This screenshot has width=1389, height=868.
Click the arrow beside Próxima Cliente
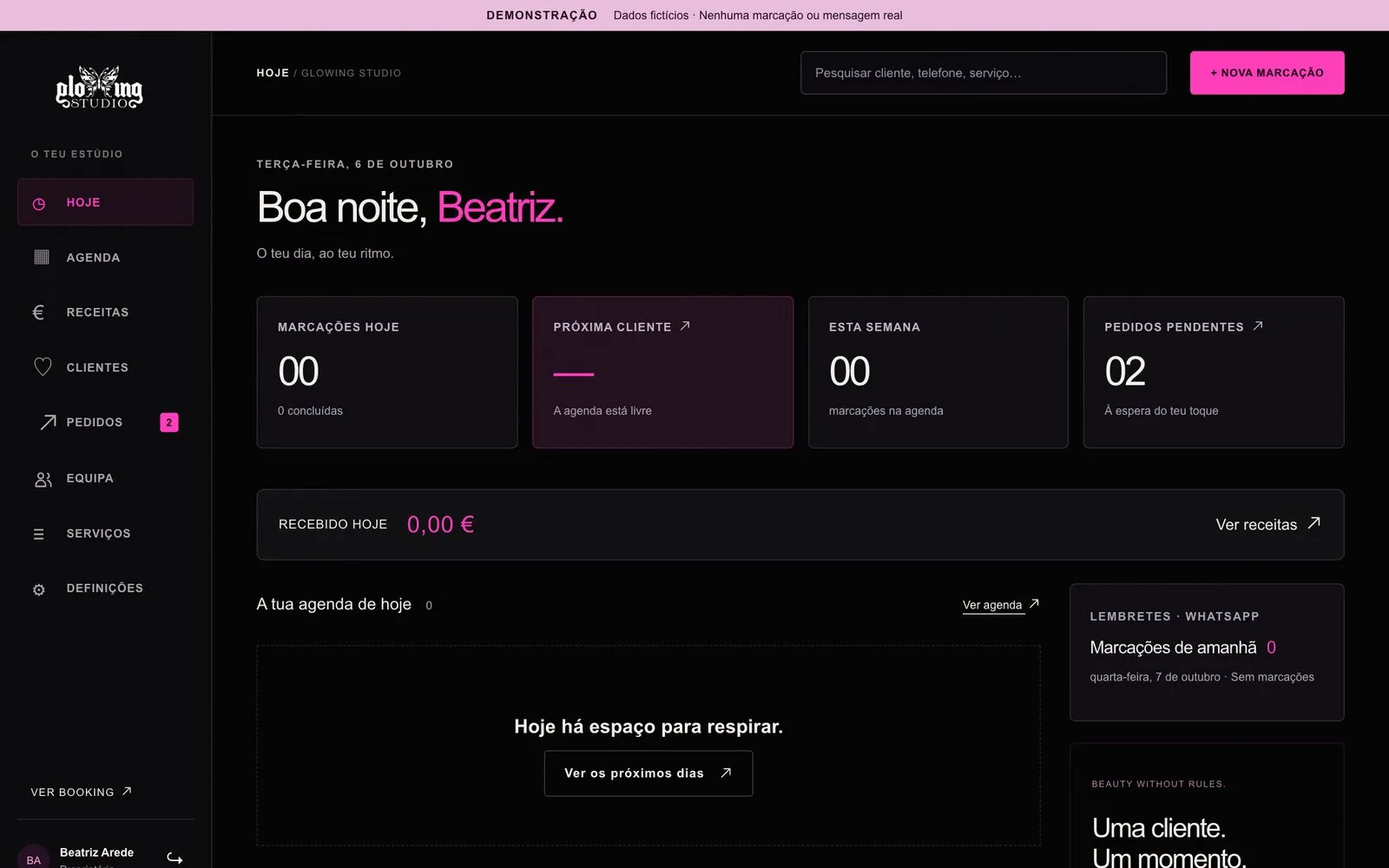(685, 326)
